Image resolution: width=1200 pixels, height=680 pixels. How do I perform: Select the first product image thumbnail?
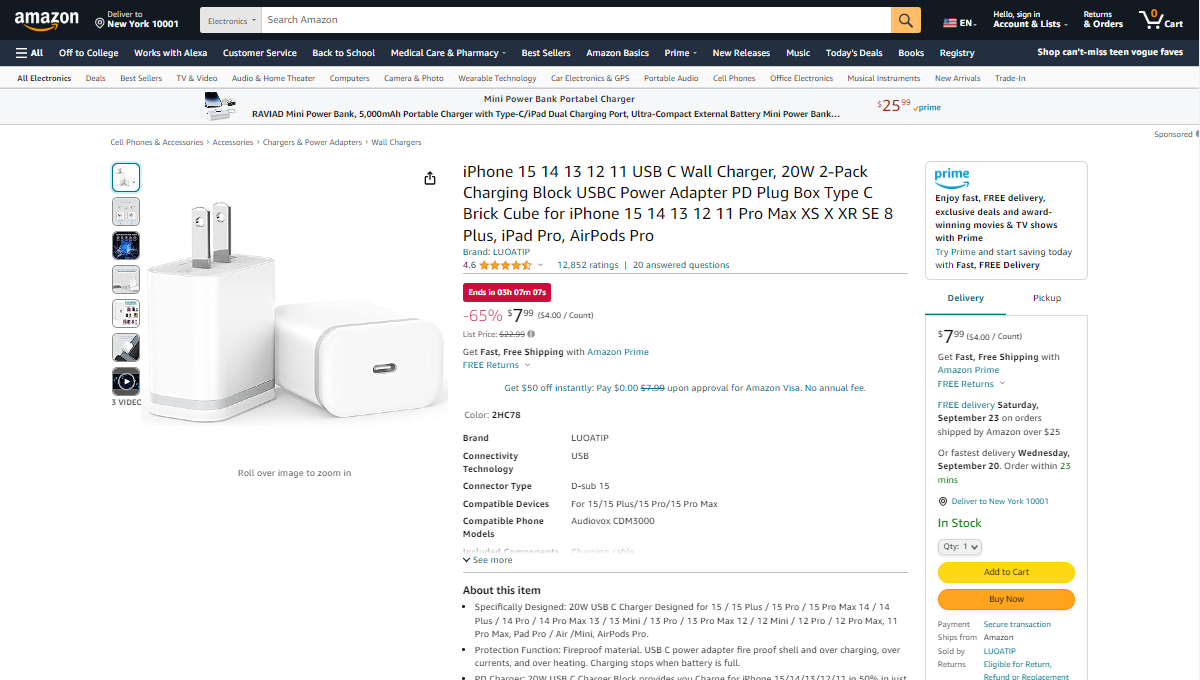point(126,177)
